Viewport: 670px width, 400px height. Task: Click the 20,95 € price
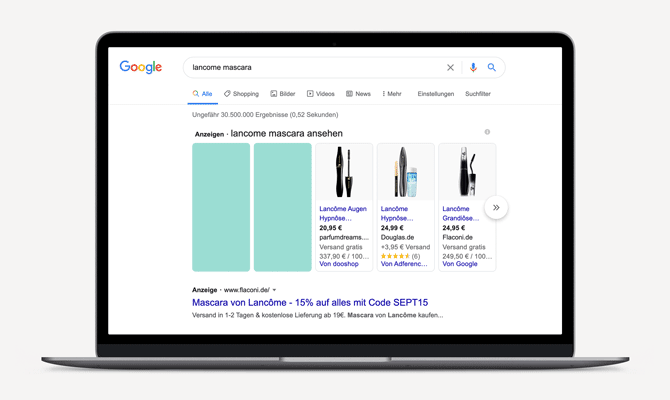331,228
